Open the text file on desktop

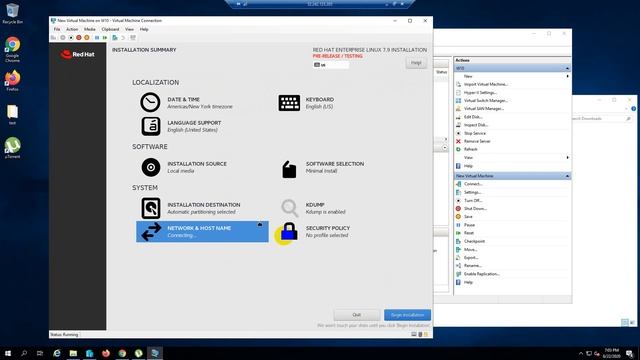tap(12, 115)
